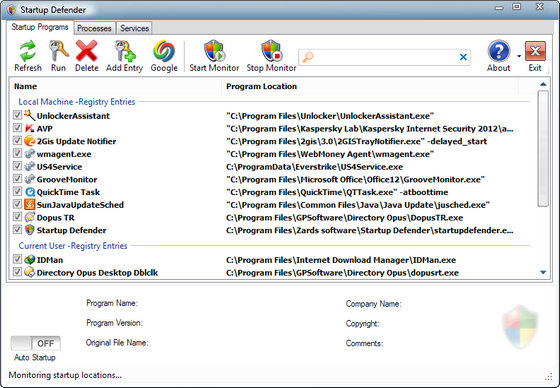Search entry with Google icon

pos(164,51)
